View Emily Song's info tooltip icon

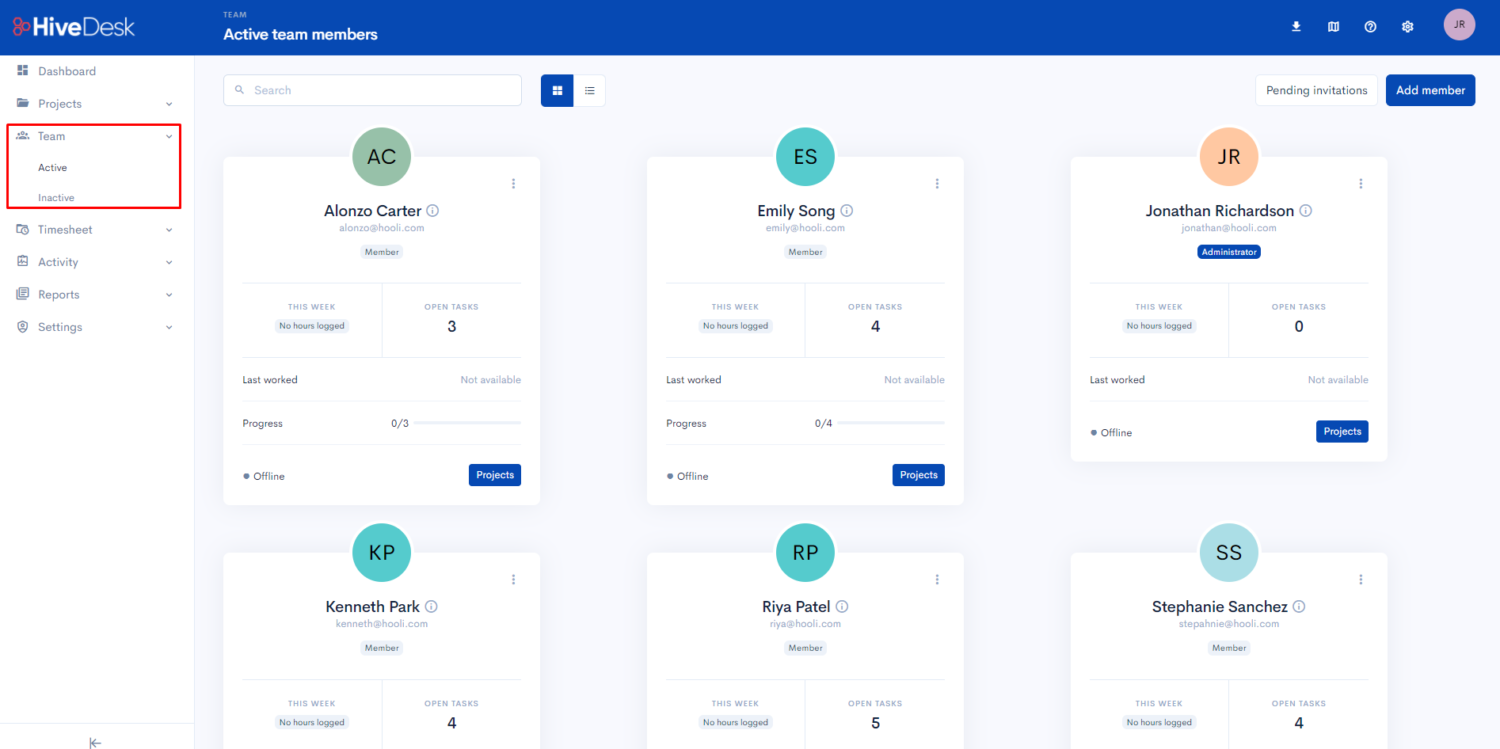tap(846, 210)
